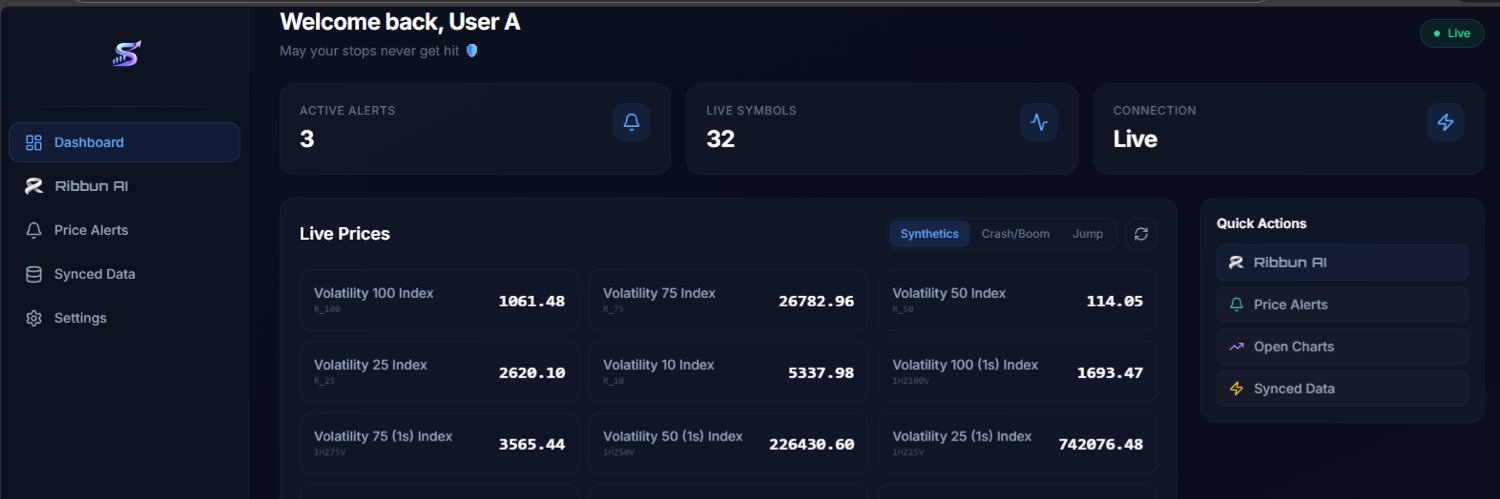Click the price 1061.48
1500x499 pixels.
click(532, 301)
